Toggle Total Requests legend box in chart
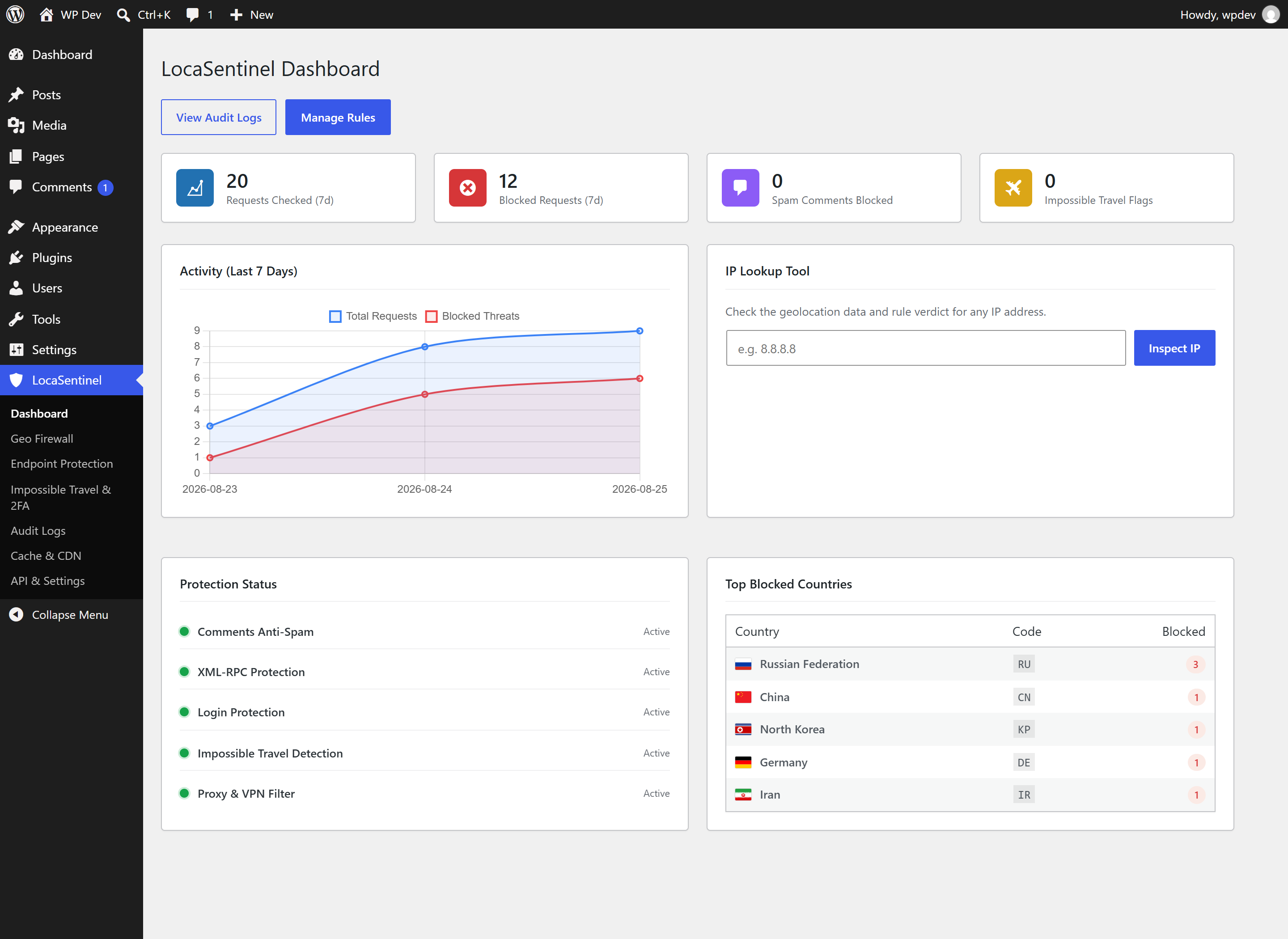The image size is (1288, 939). (335, 316)
